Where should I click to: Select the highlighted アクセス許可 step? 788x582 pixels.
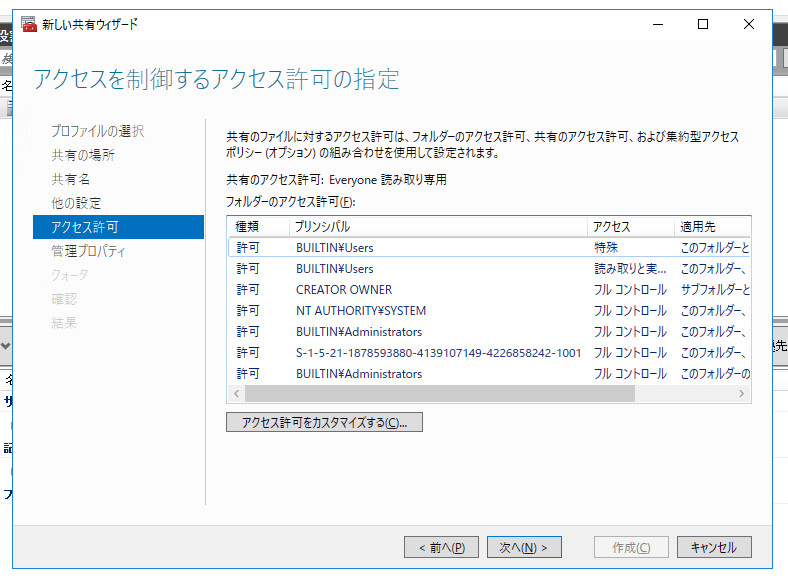(x=118, y=227)
